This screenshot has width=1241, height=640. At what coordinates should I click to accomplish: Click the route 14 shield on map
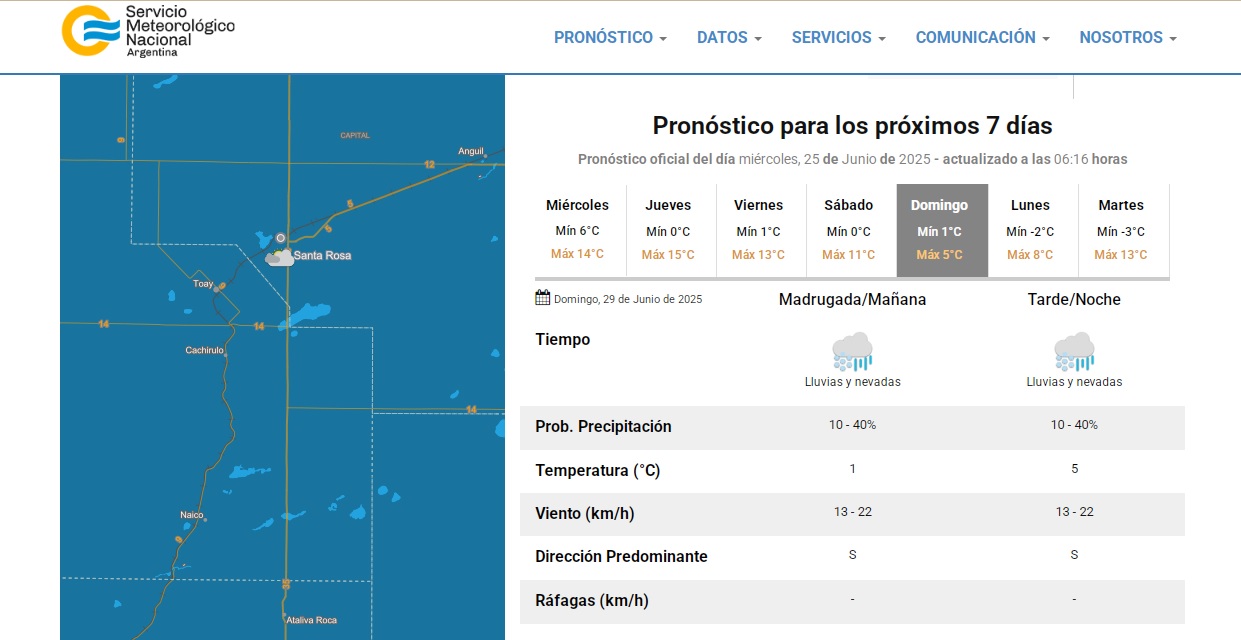tap(258, 327)
